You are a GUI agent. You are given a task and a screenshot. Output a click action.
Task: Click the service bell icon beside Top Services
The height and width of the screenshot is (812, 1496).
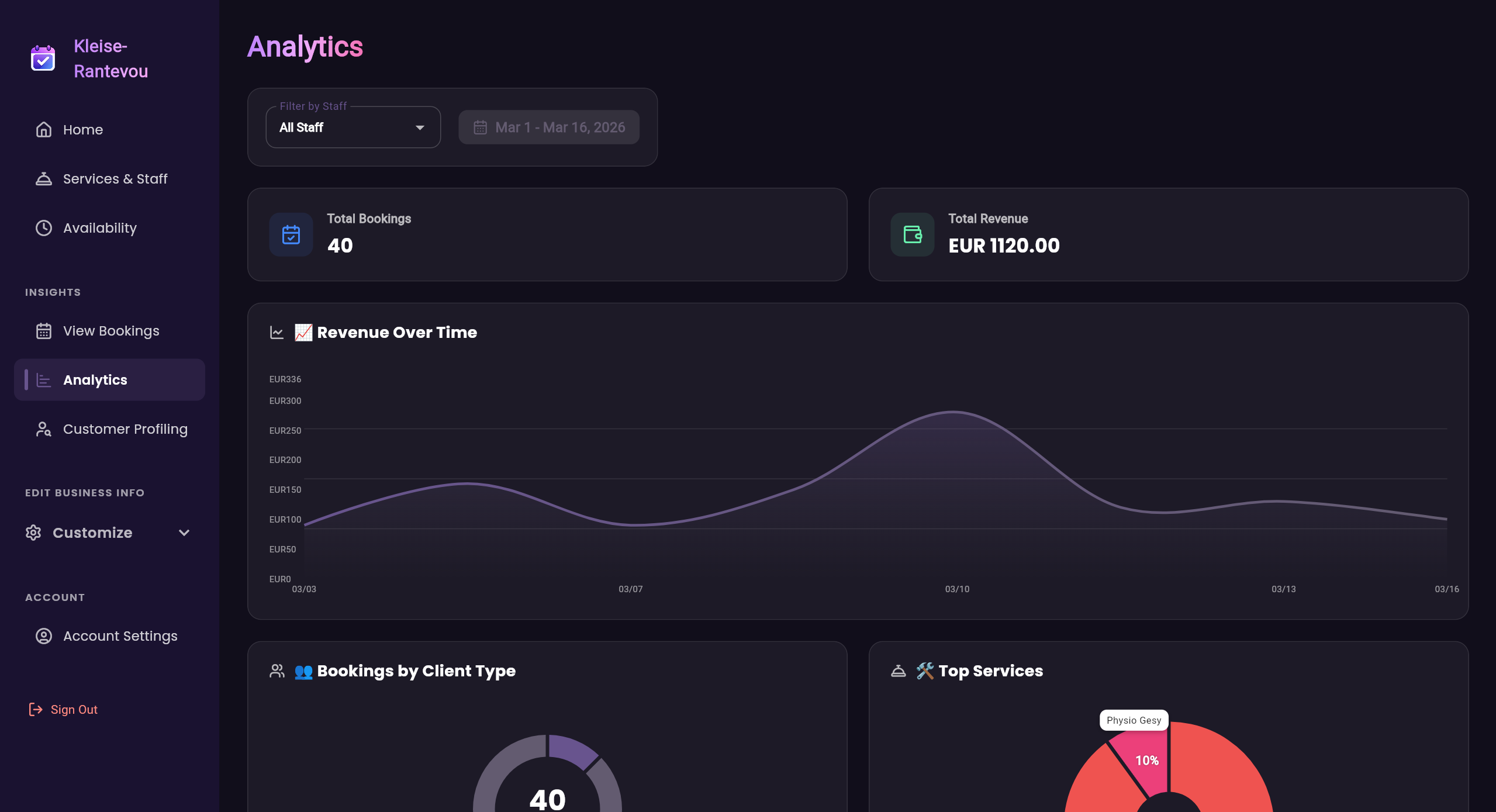(x=899, y=671)
